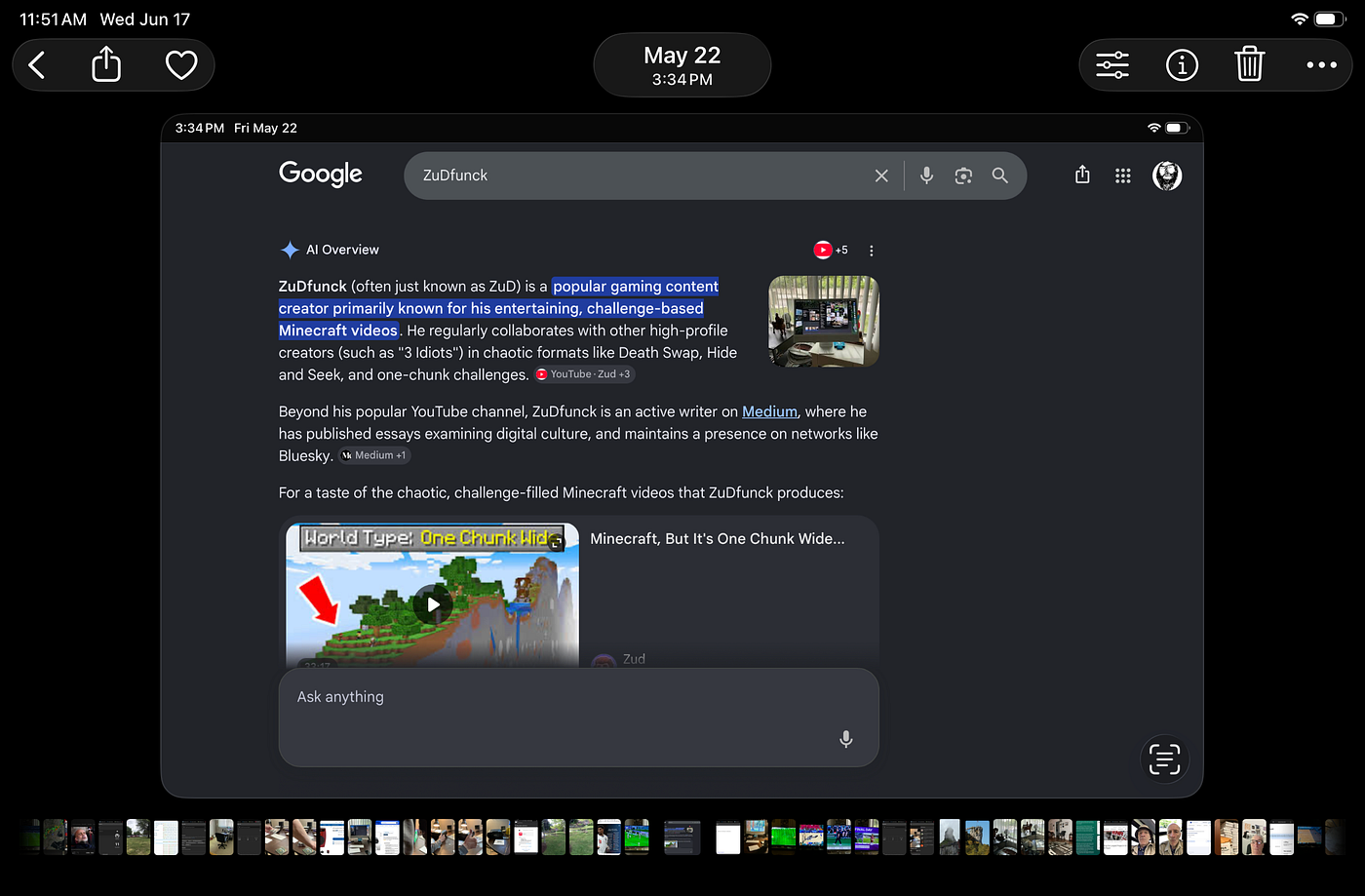Share this photo with the share icon
The width and height of the screenshot is (1365, 896).
[106, 65]
